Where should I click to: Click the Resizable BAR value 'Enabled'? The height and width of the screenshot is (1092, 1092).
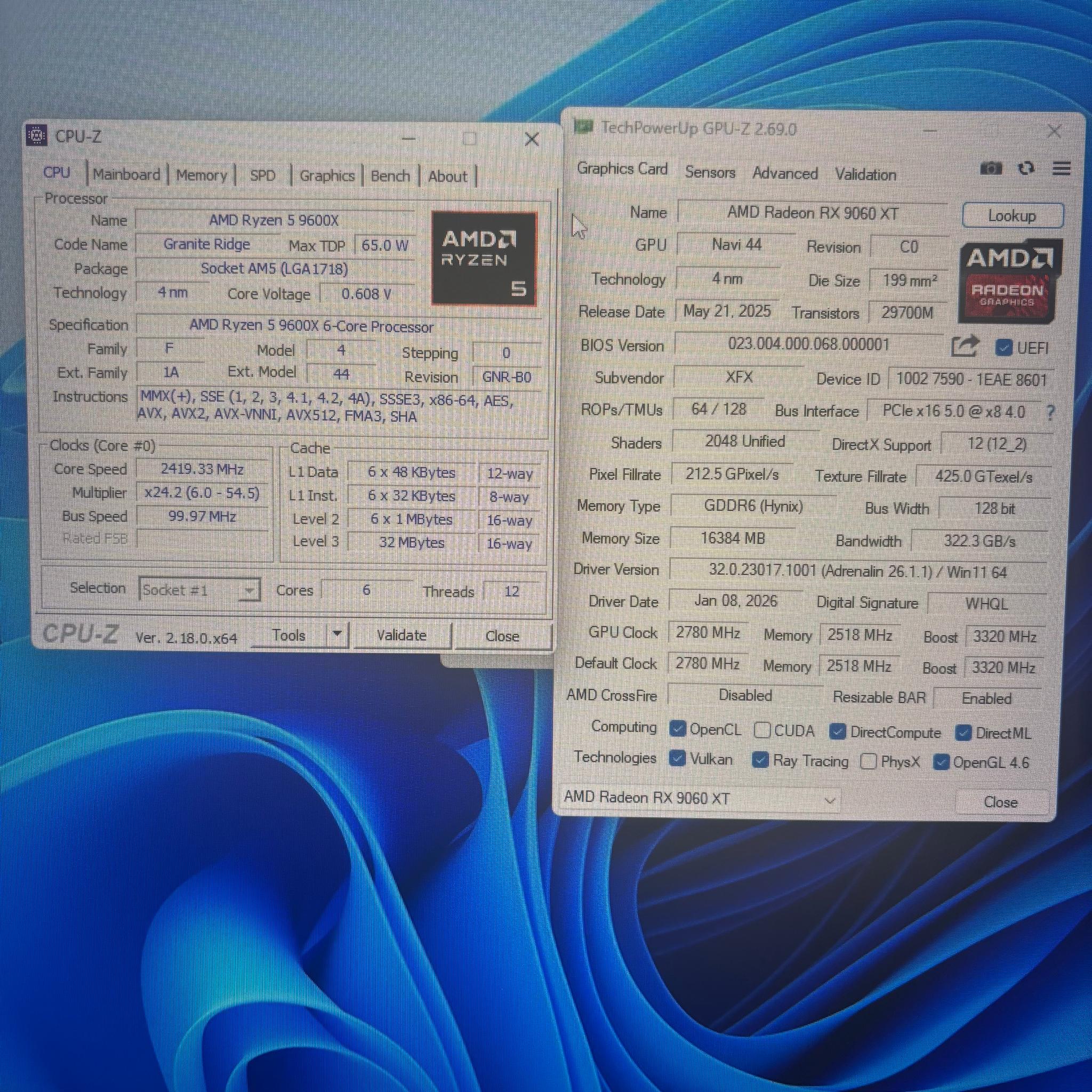pos(987,698)
